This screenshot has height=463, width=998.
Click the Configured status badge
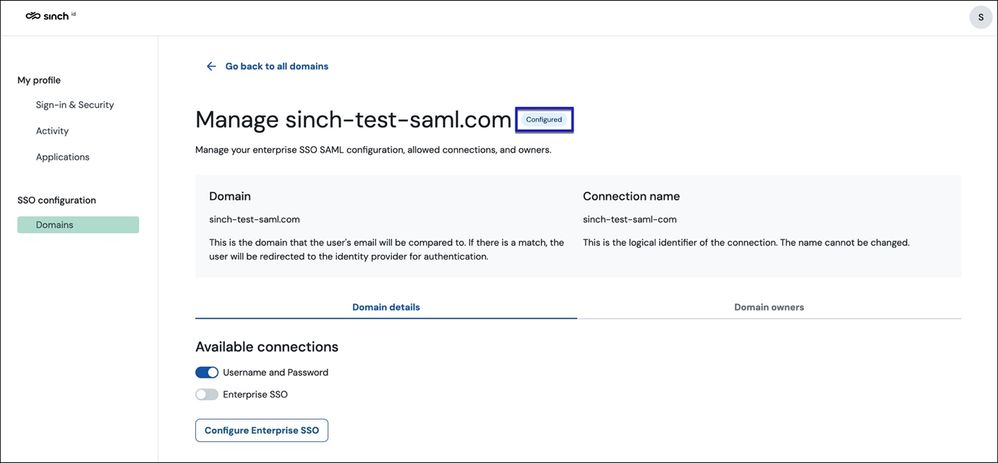point(544,120)
